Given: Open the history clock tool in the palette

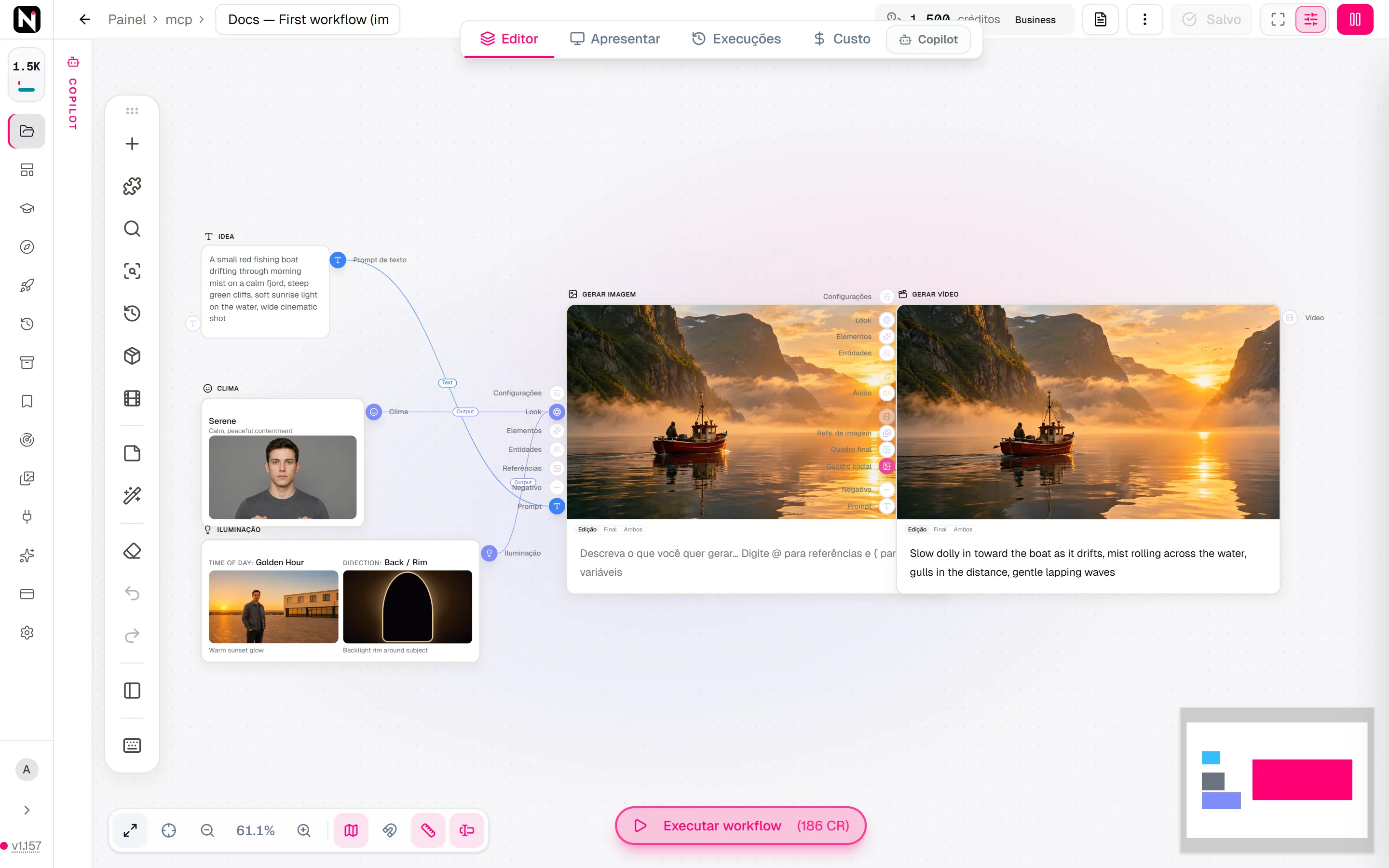Looking at the screenshot, I should point(132,313).
